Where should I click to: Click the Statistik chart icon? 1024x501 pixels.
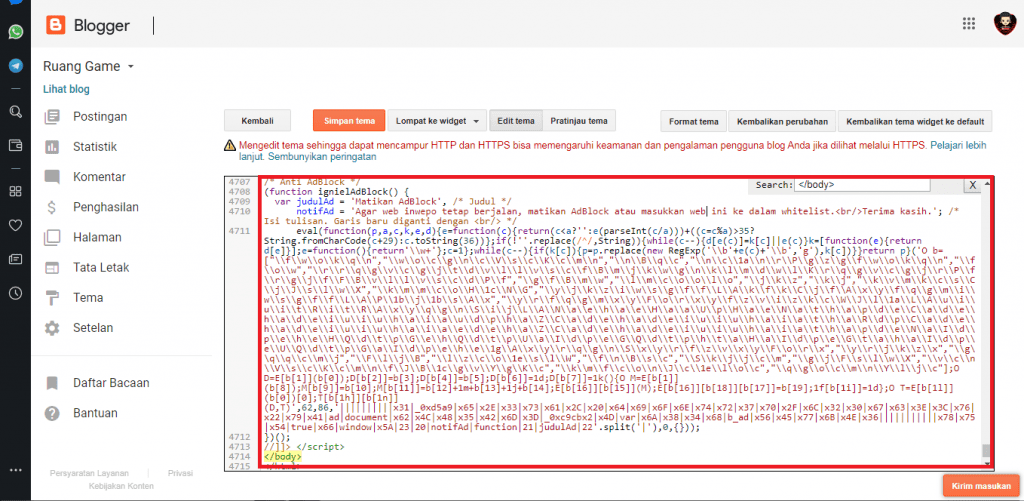tap(52, 147)
